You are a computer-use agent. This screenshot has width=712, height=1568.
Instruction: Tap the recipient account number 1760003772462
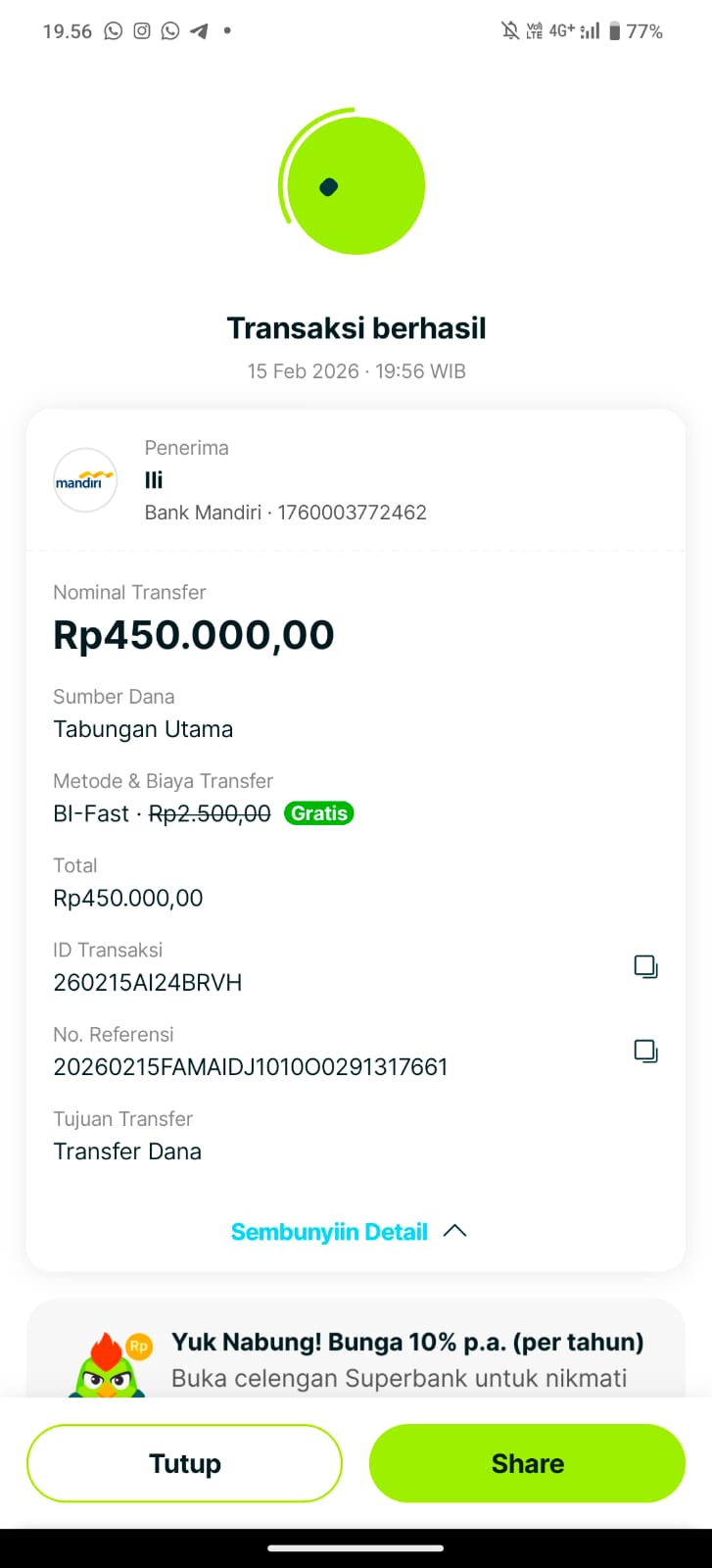point(353,513)
